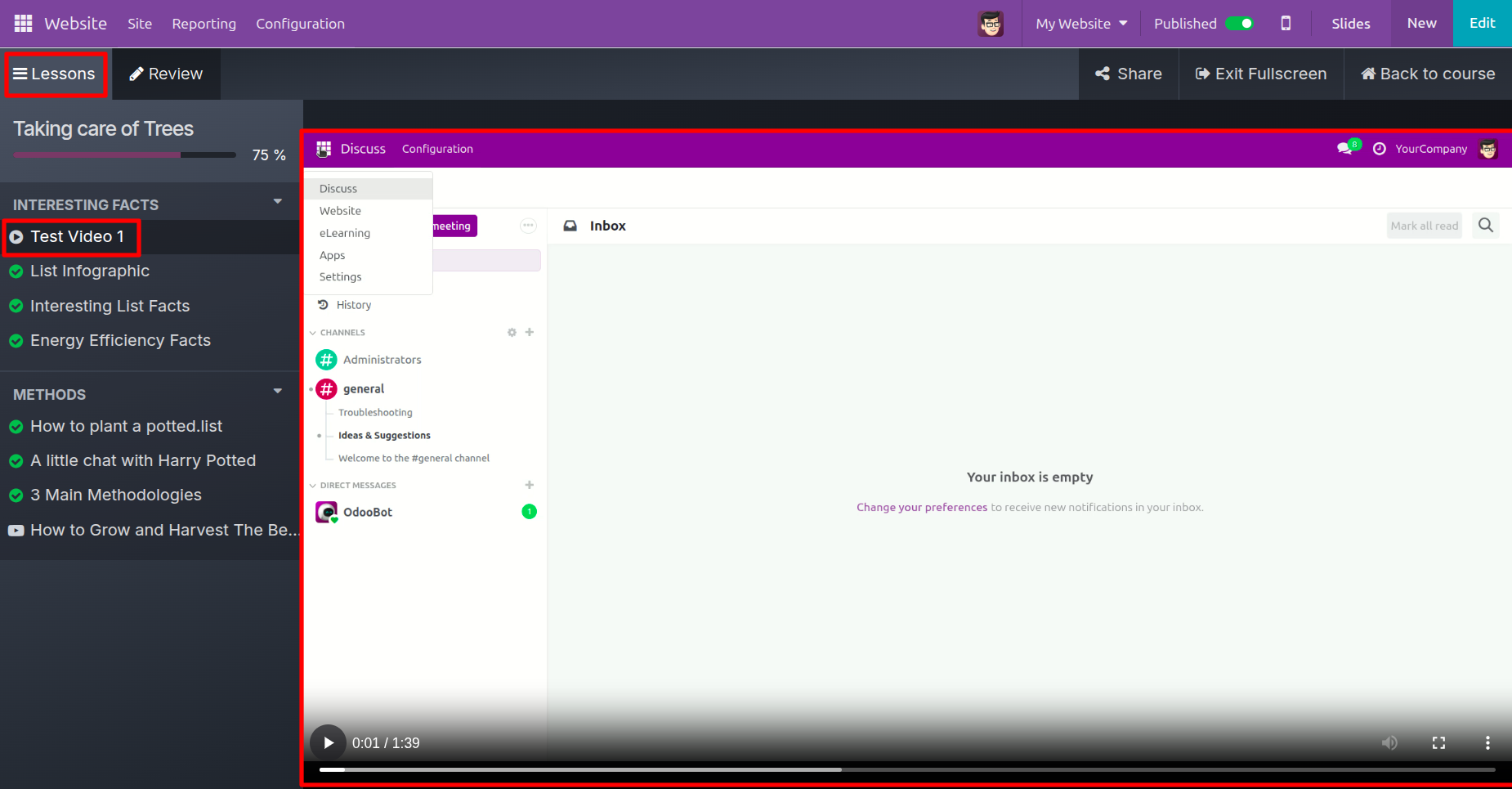Open the Troubleshooting thread

point(375,412)
